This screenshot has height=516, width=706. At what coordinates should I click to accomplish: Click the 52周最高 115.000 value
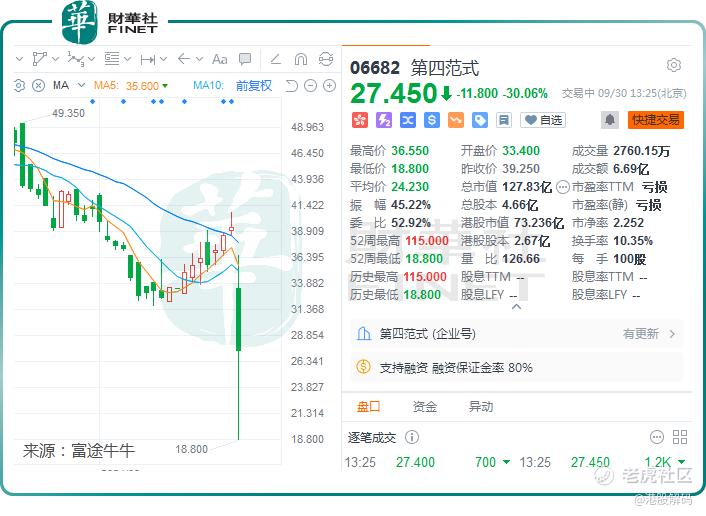coord(427,240)
